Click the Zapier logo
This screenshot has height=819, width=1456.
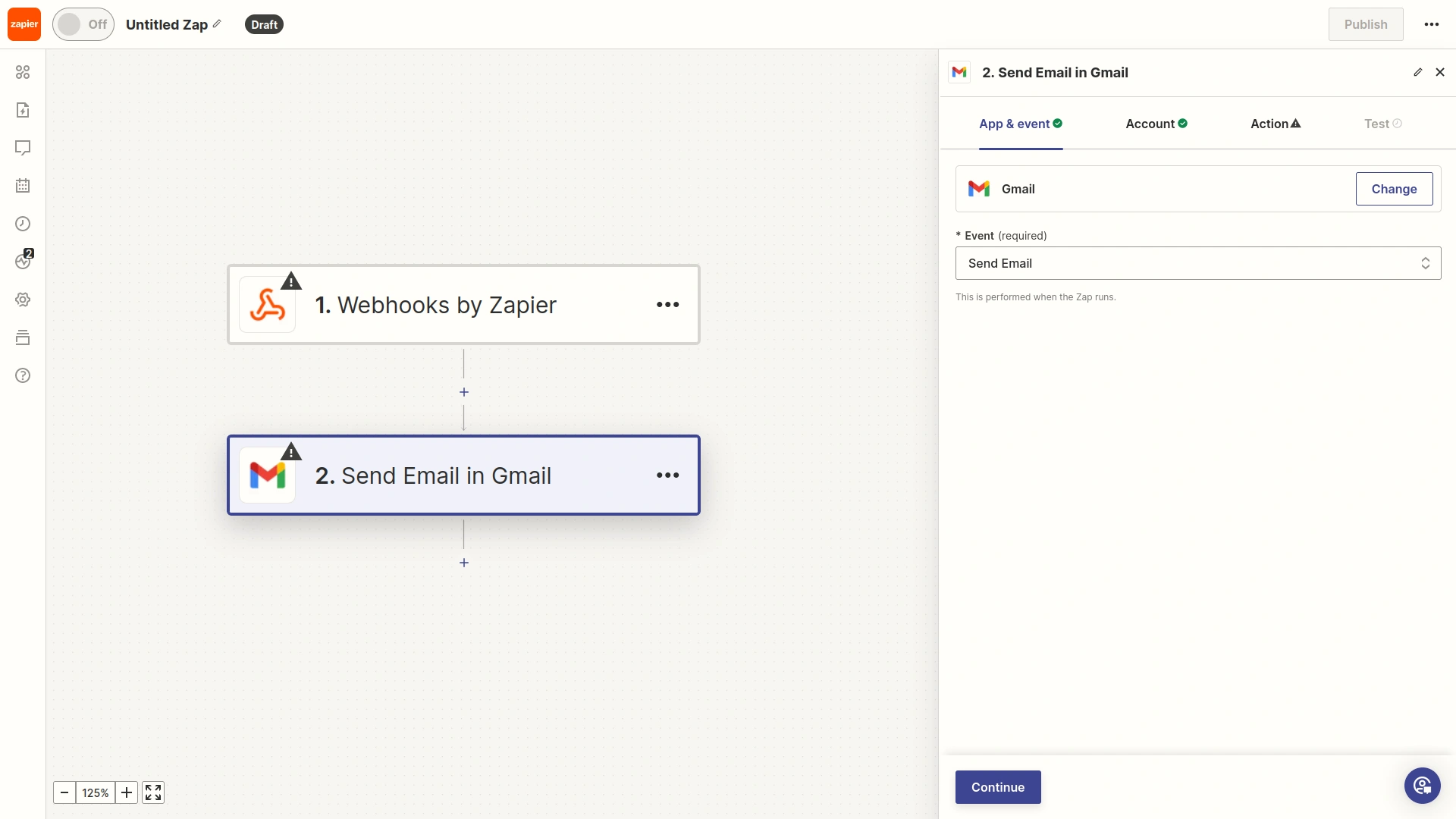[24, 24]
